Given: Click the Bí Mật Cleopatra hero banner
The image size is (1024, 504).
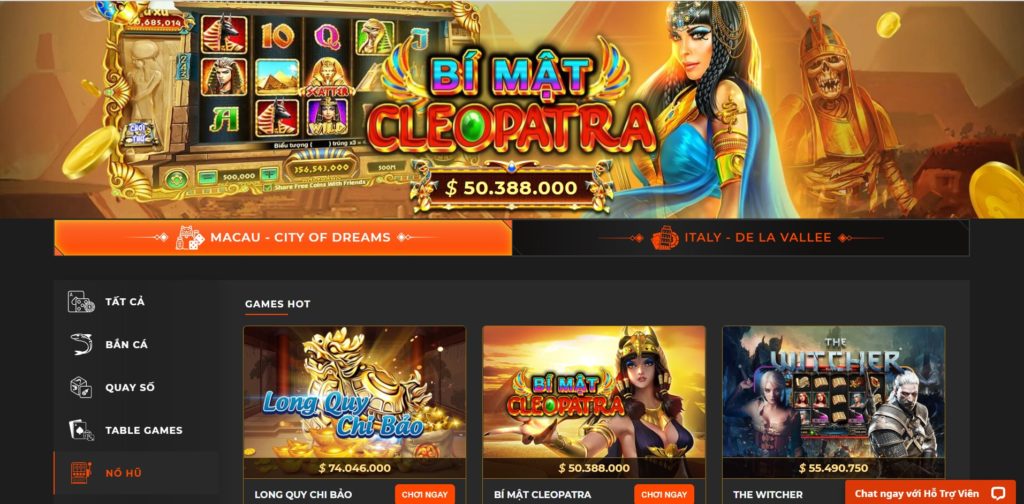Looking at the screenshot, I should 512,109.
